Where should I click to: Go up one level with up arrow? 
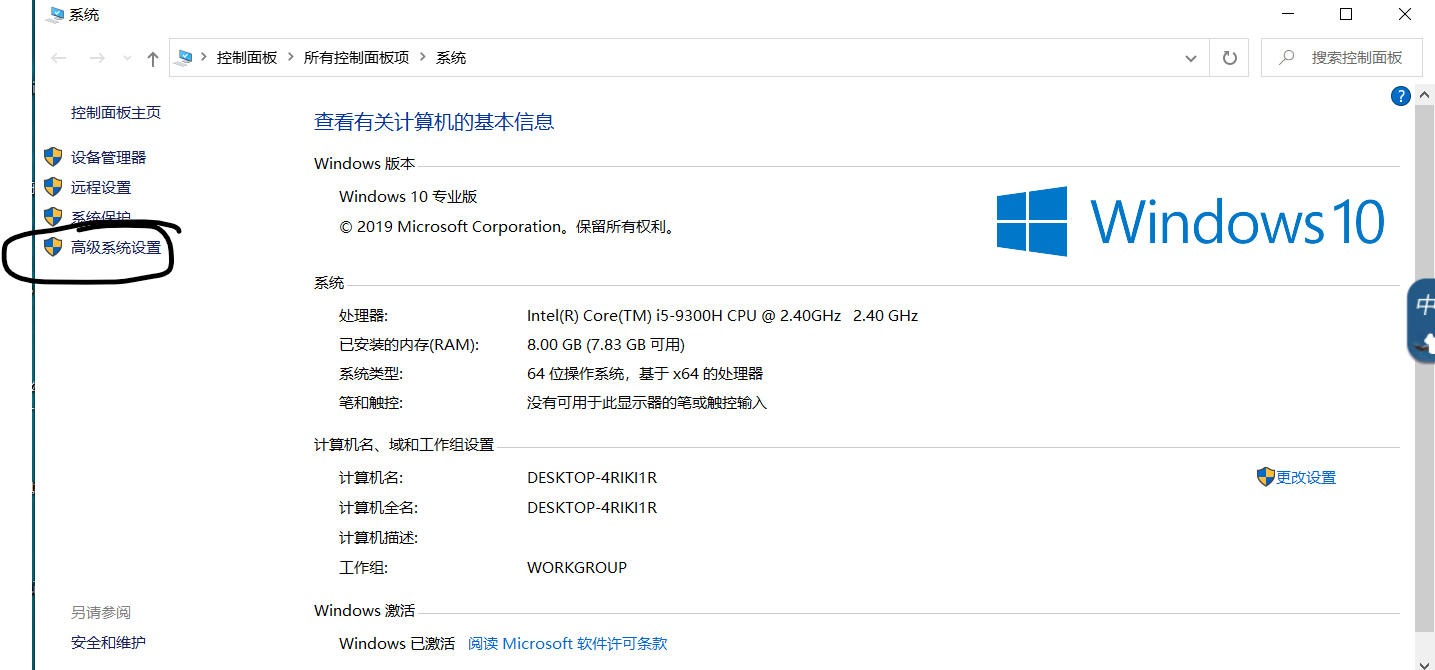[153, 59]
